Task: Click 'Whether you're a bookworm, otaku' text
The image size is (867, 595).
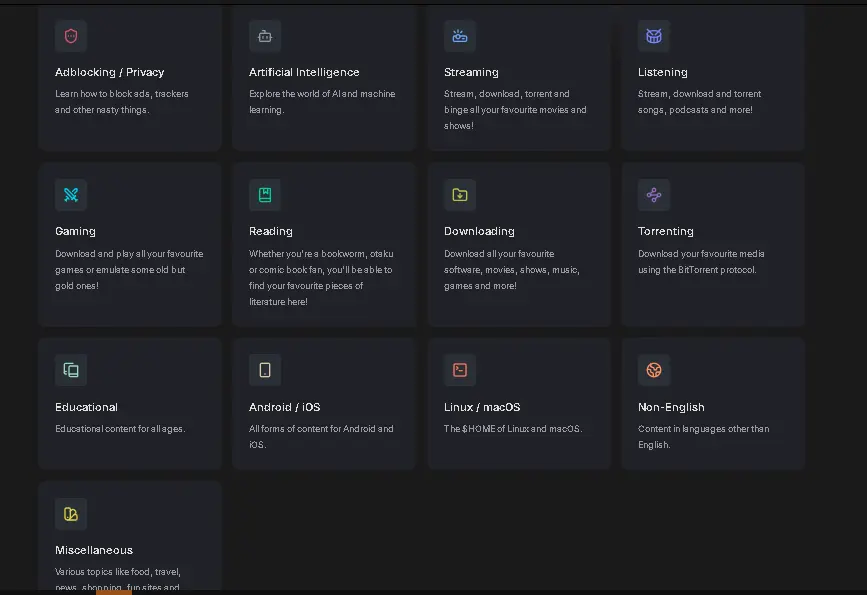Action: [321, 254]
